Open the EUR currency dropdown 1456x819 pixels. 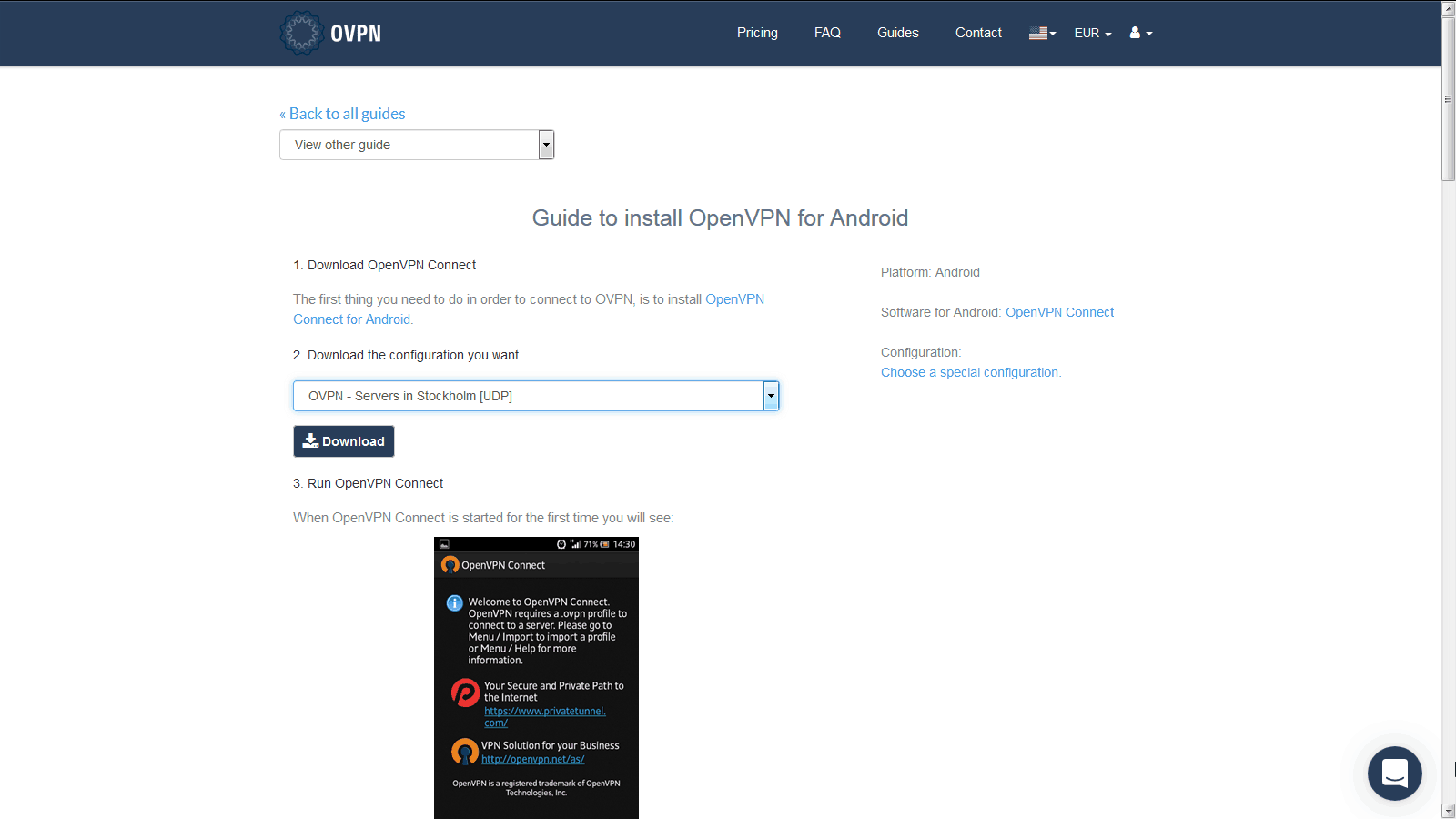pos(1093,33)
